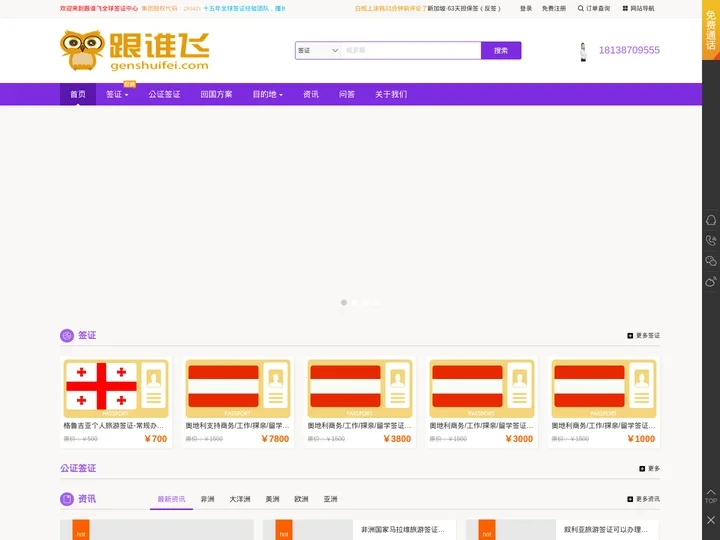Open the 资讯 nav item in purple bar
This screenshot has width=720, height=540.
311,94
